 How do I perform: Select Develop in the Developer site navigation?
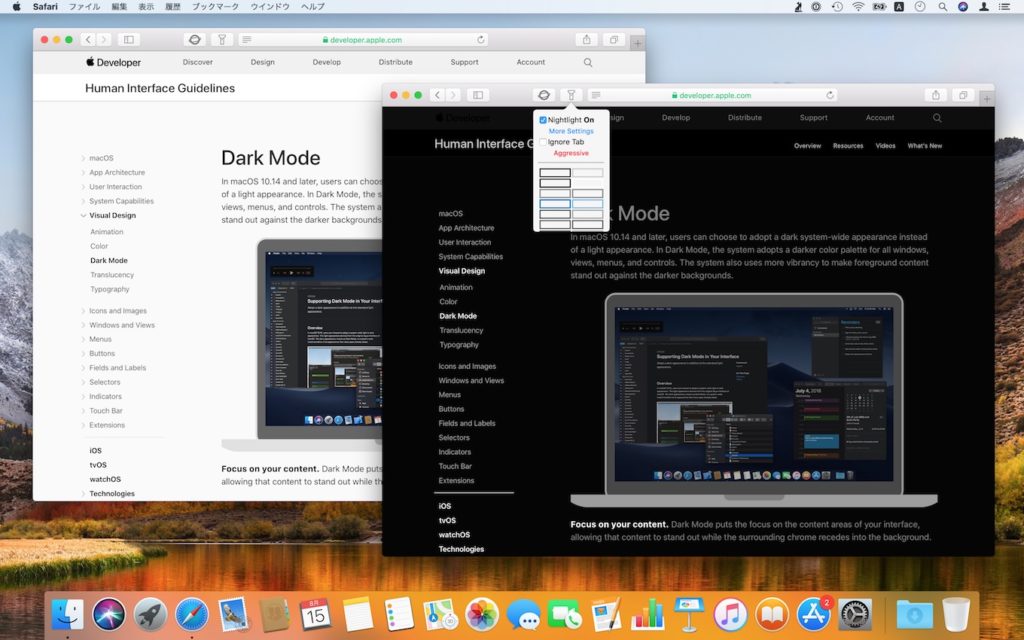coord(676,117)
